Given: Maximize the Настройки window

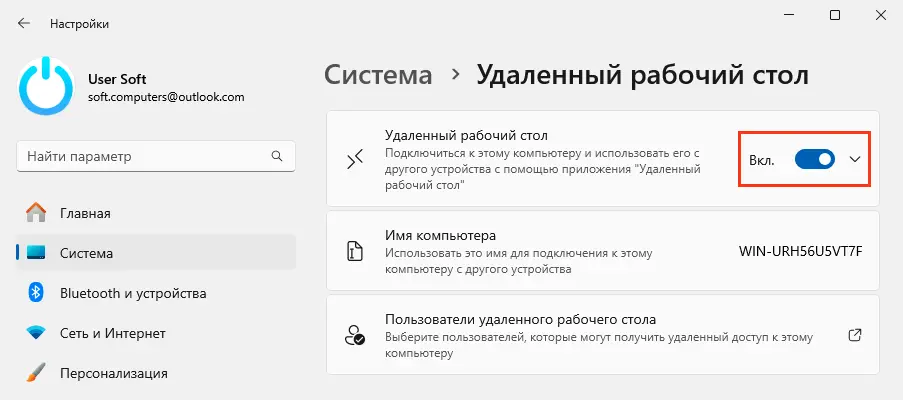Looking at the screenshot, I should point(835,15).
